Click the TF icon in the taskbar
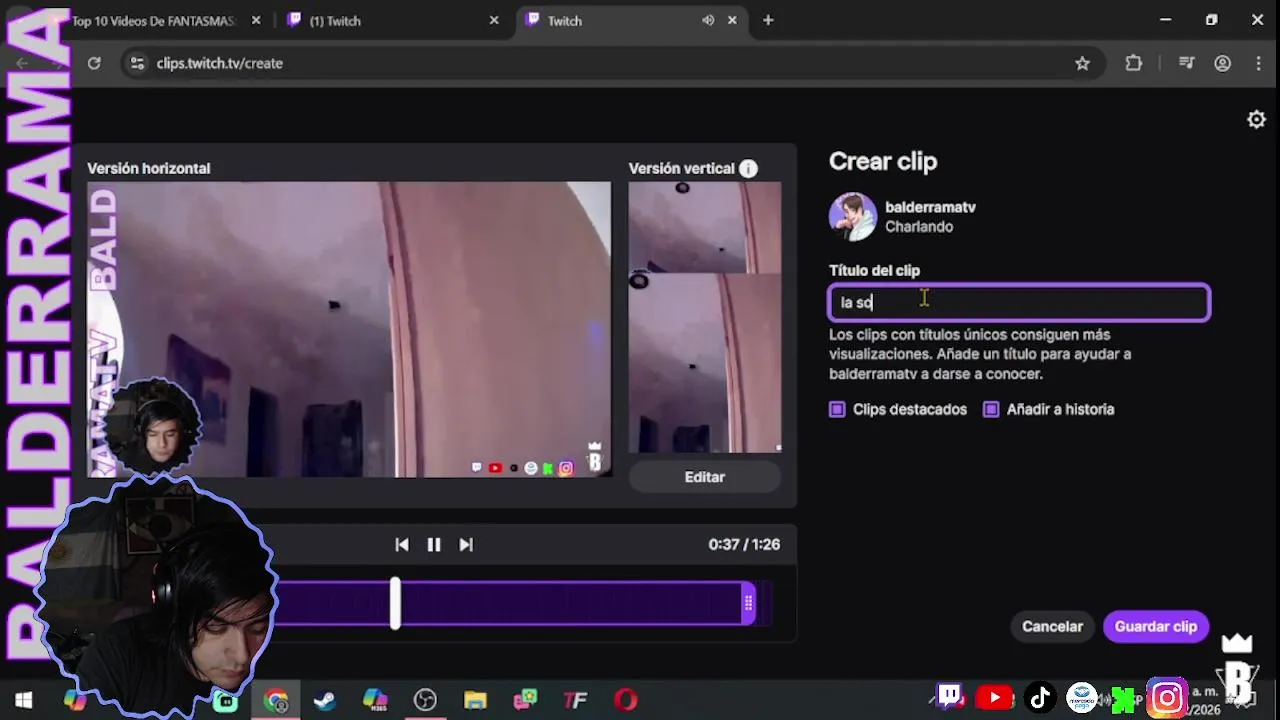The width and height of the screenshot is (1280, 720). [x=575, y=700]
